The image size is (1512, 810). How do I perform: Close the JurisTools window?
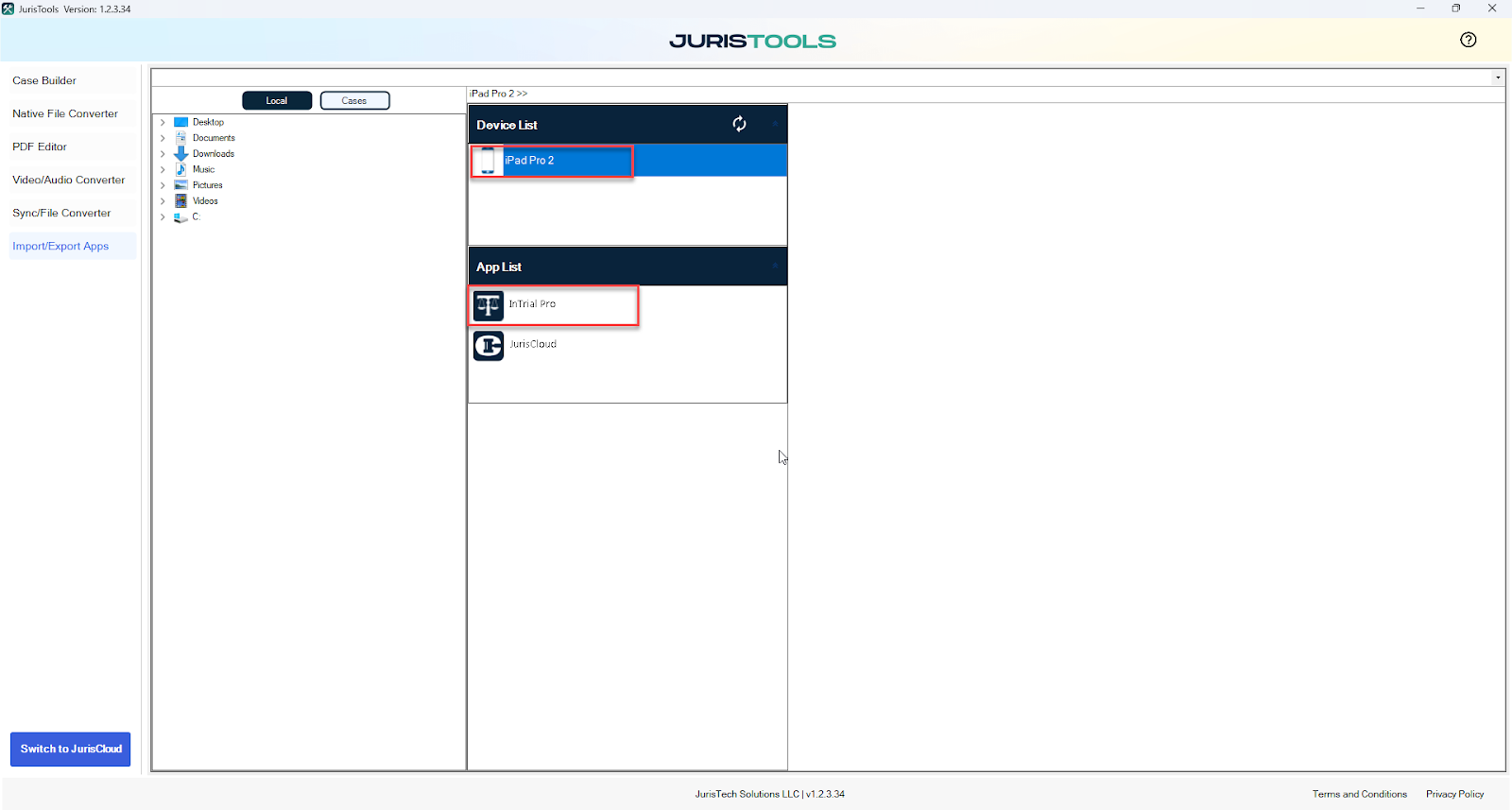[1492, 9]
